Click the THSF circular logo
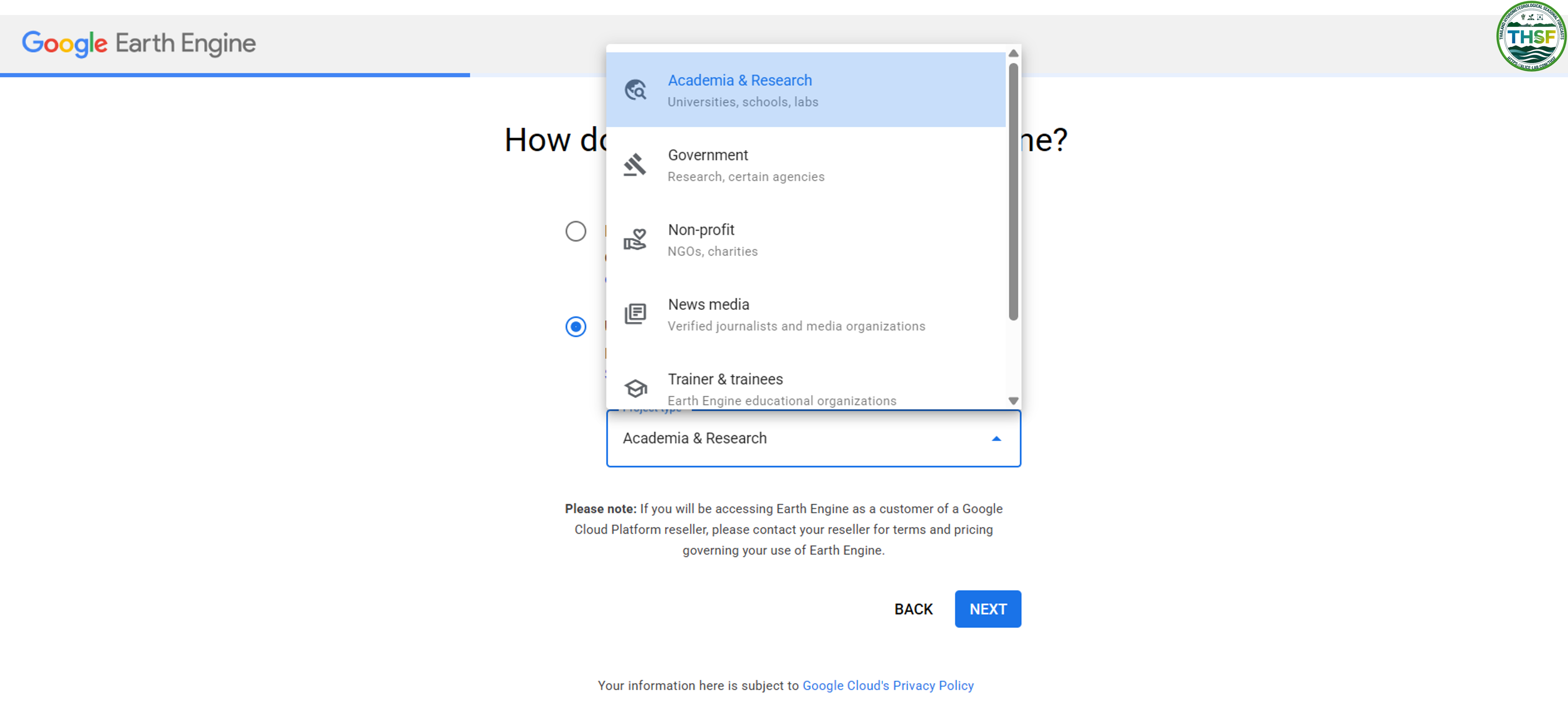 coord(1530,37)
